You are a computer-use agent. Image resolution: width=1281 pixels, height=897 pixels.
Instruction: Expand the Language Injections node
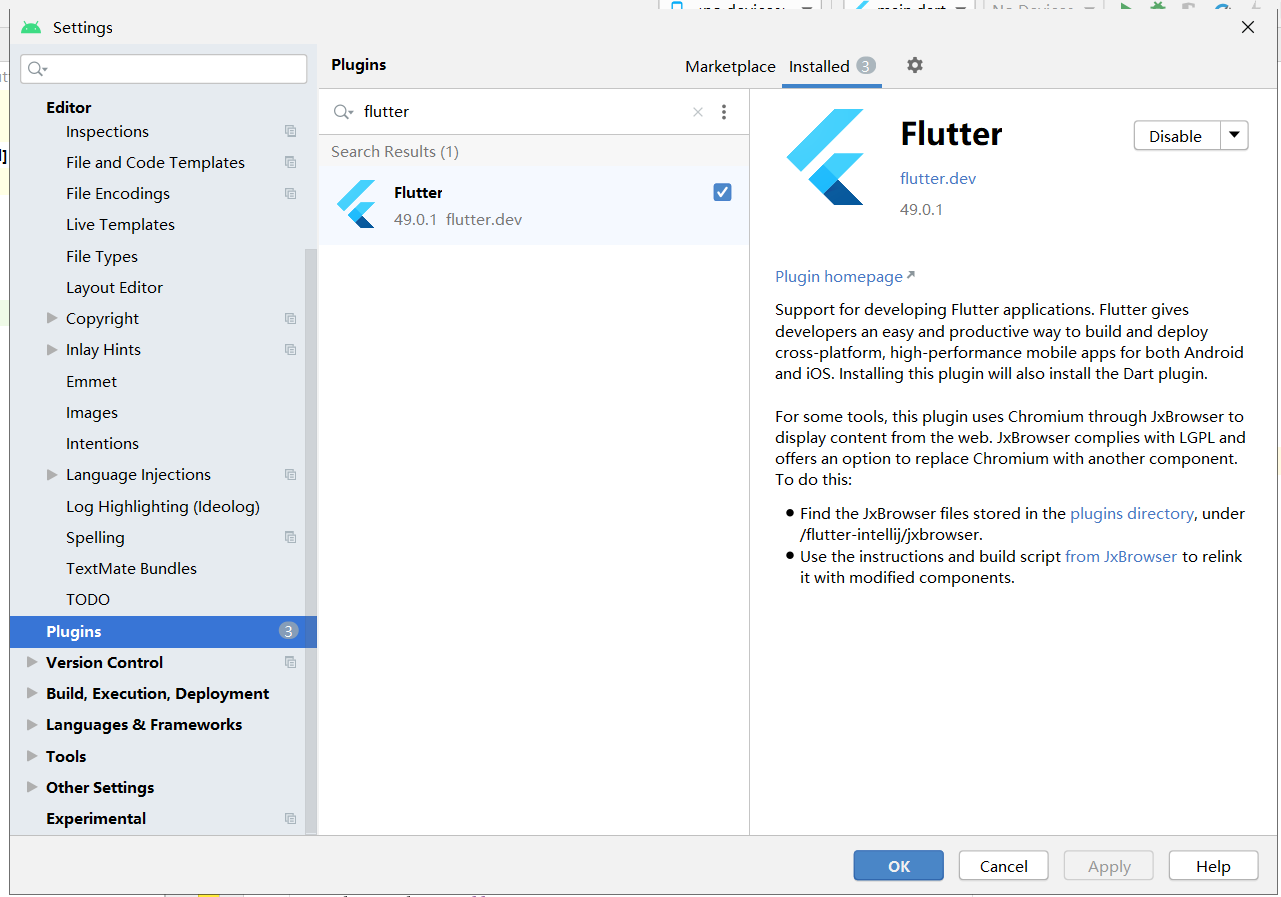click(x=52, y=474)
